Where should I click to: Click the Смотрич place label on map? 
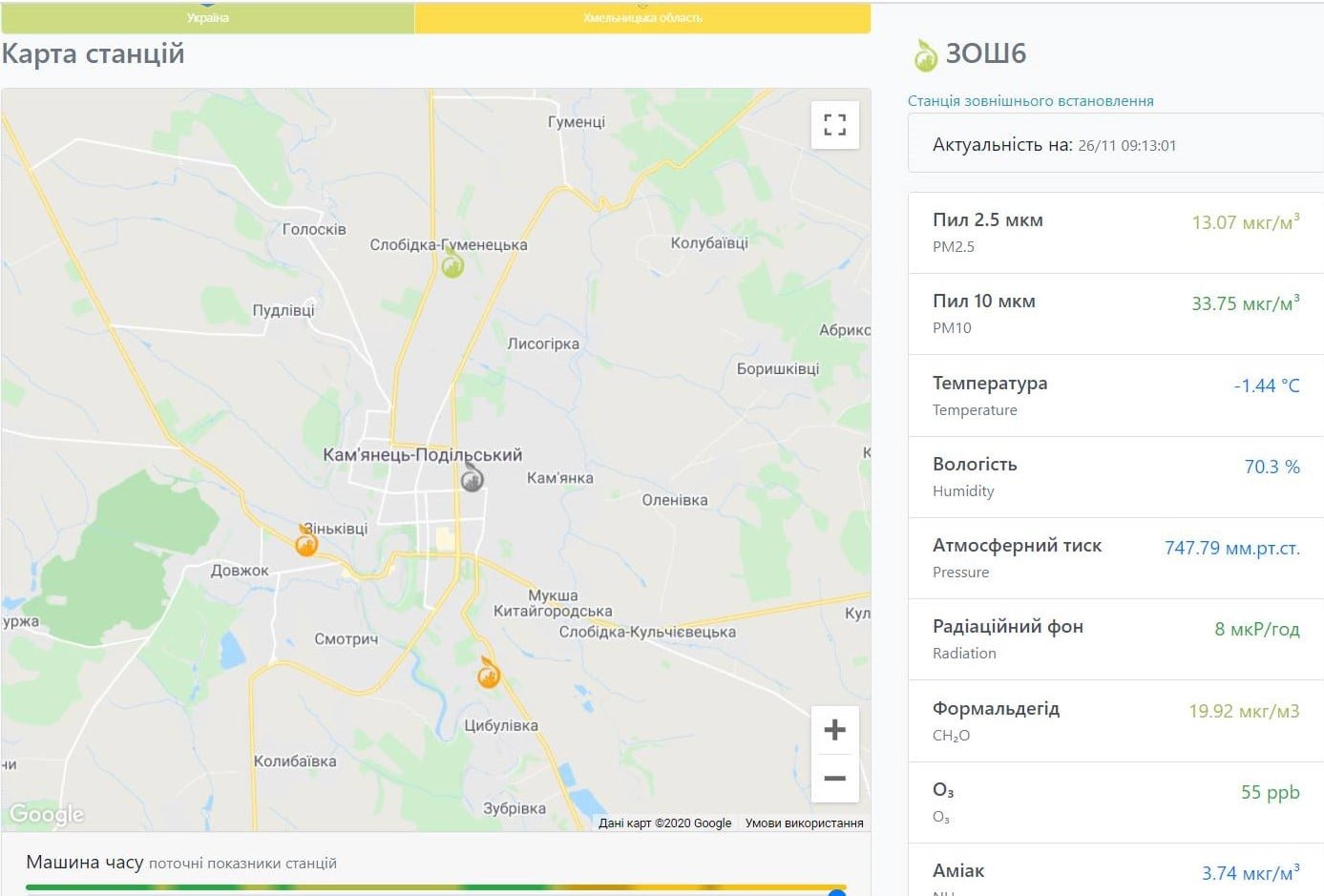click(x=347, y=639)
